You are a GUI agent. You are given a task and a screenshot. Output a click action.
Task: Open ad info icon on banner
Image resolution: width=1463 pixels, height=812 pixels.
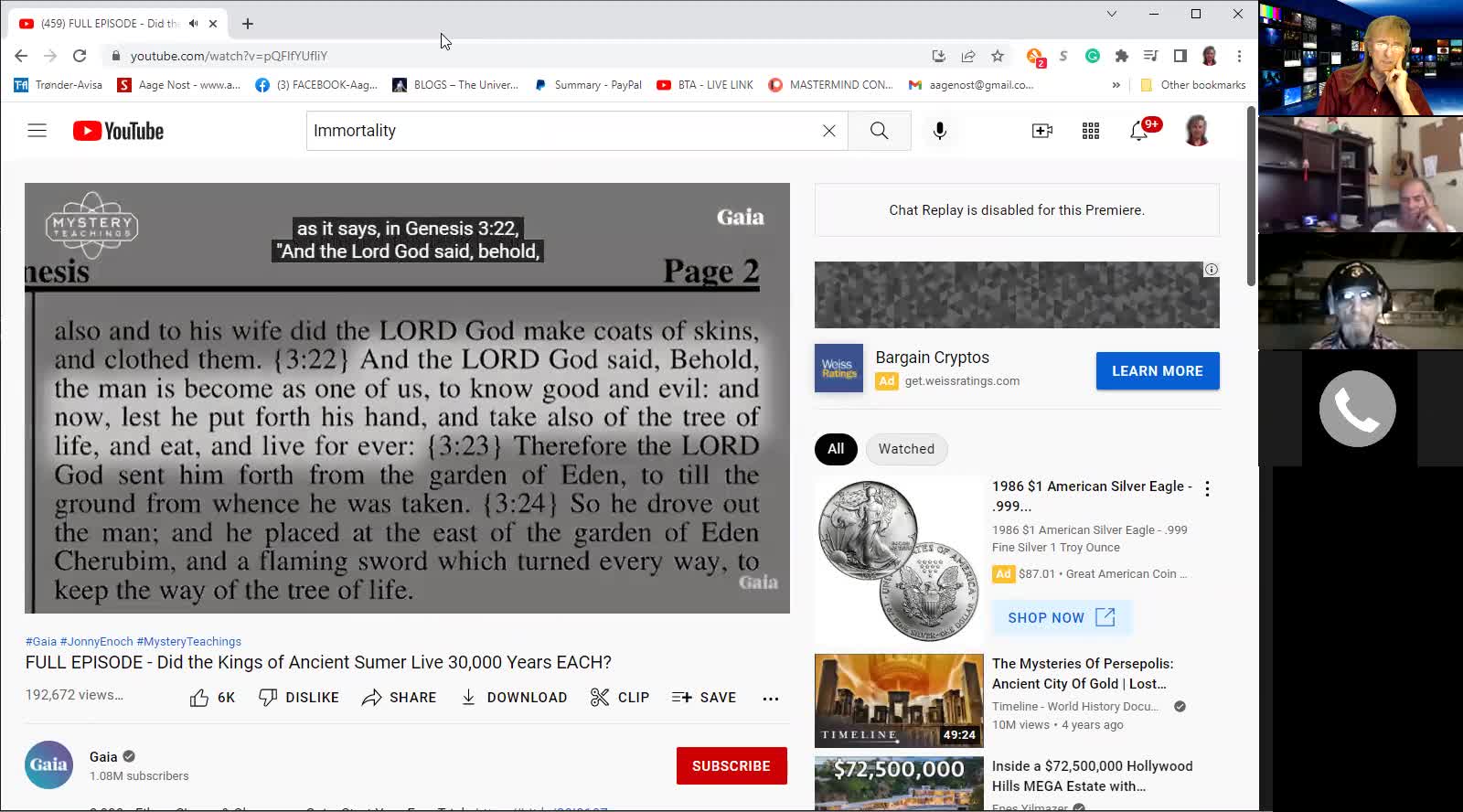click(x=1211, y=270)
